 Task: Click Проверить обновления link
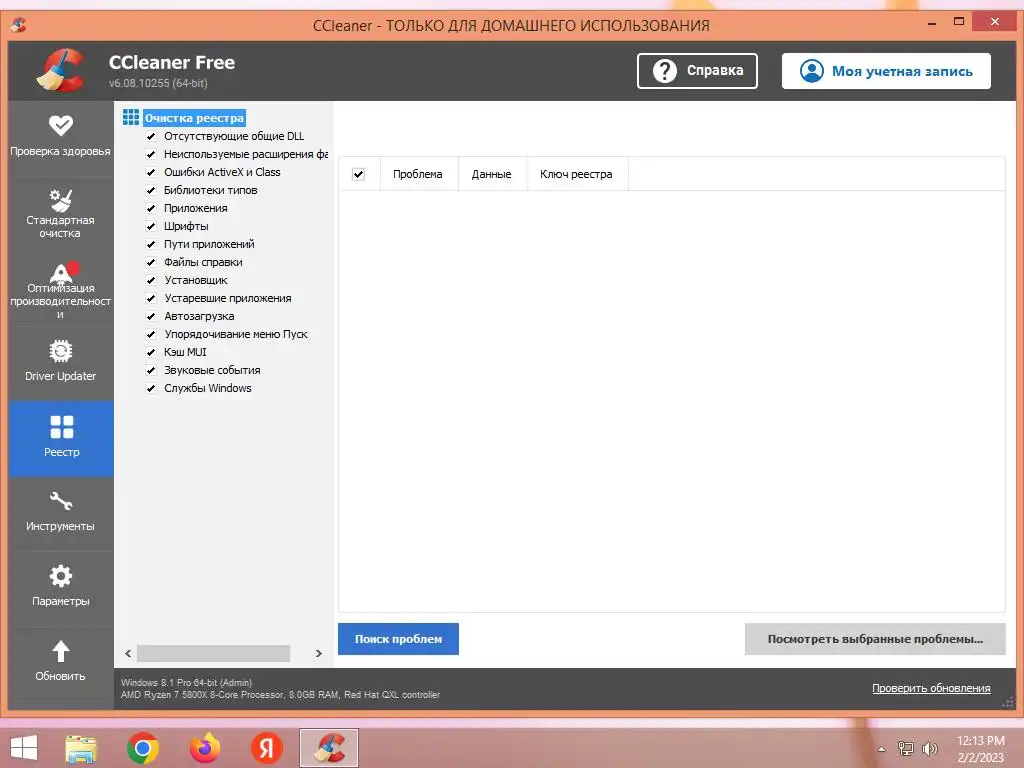[931, 688]
